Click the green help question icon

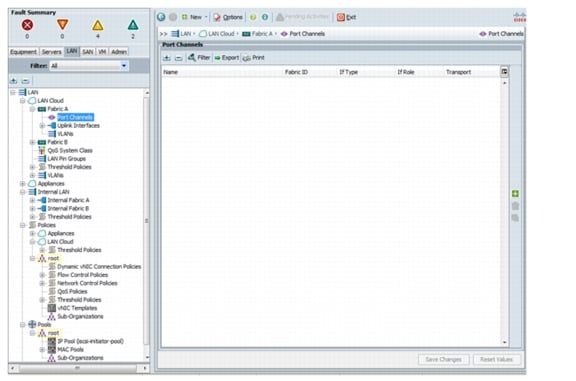pos(253,17)
